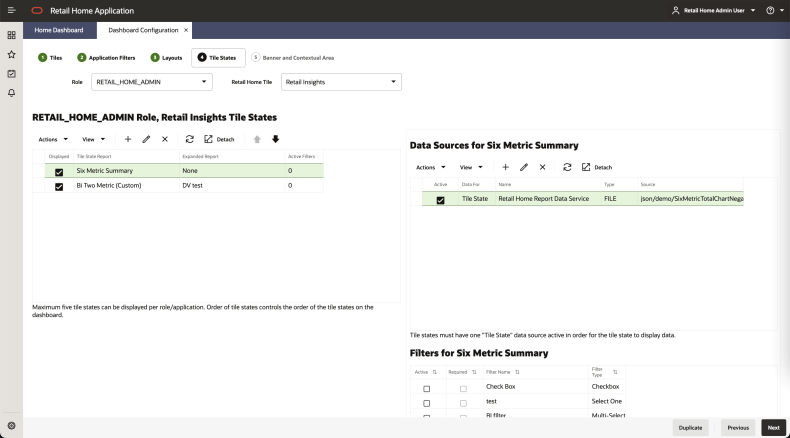This screenshot has width=790, height=438.
Task: Sort filters by Active column
Action: (434, 372)
